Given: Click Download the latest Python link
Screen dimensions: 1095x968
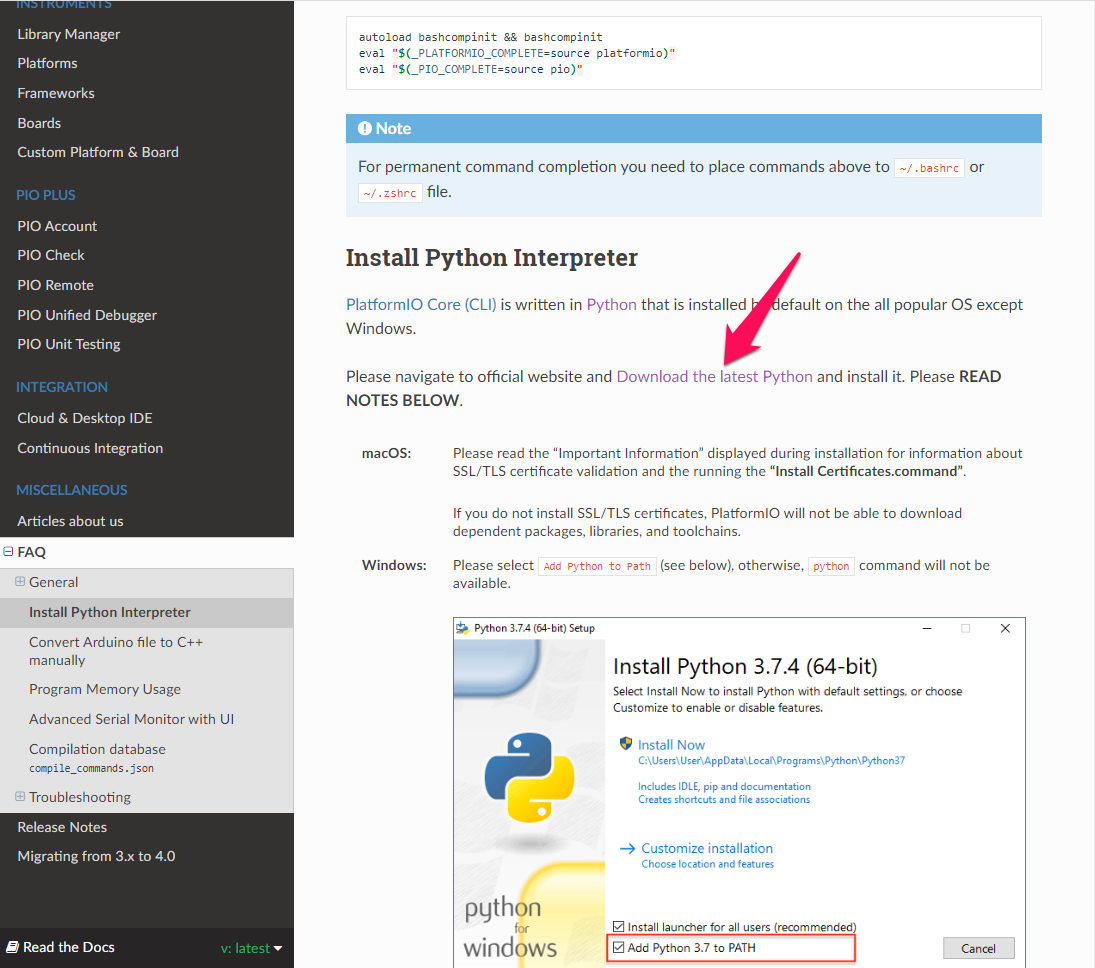Looking at the screenshot, I should pos(714,377).
